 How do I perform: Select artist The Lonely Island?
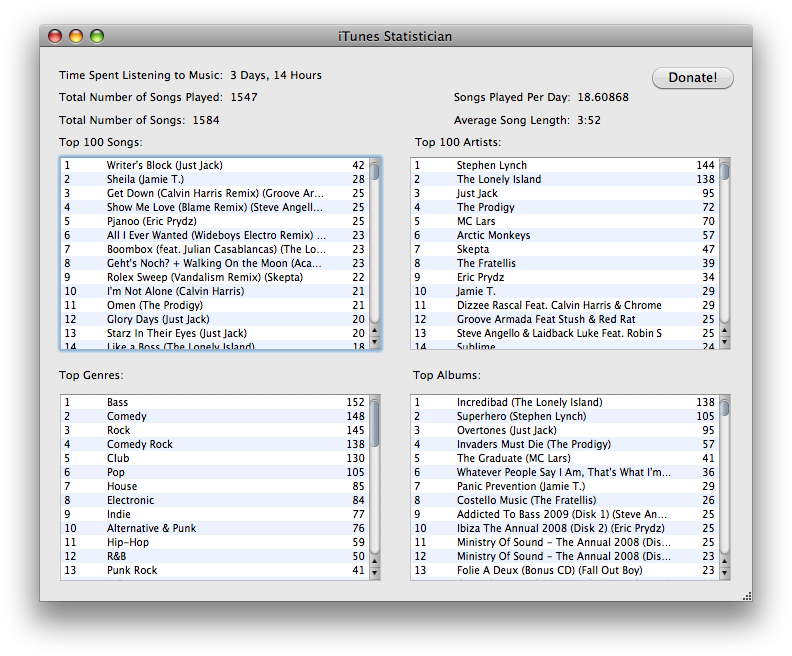pyautogui.click(x=565, y=179)
